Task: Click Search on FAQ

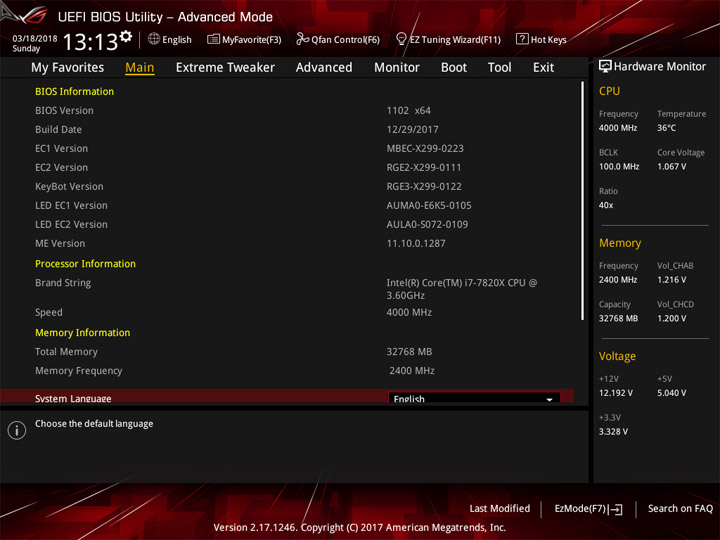Action: click(x=680, y=508)
